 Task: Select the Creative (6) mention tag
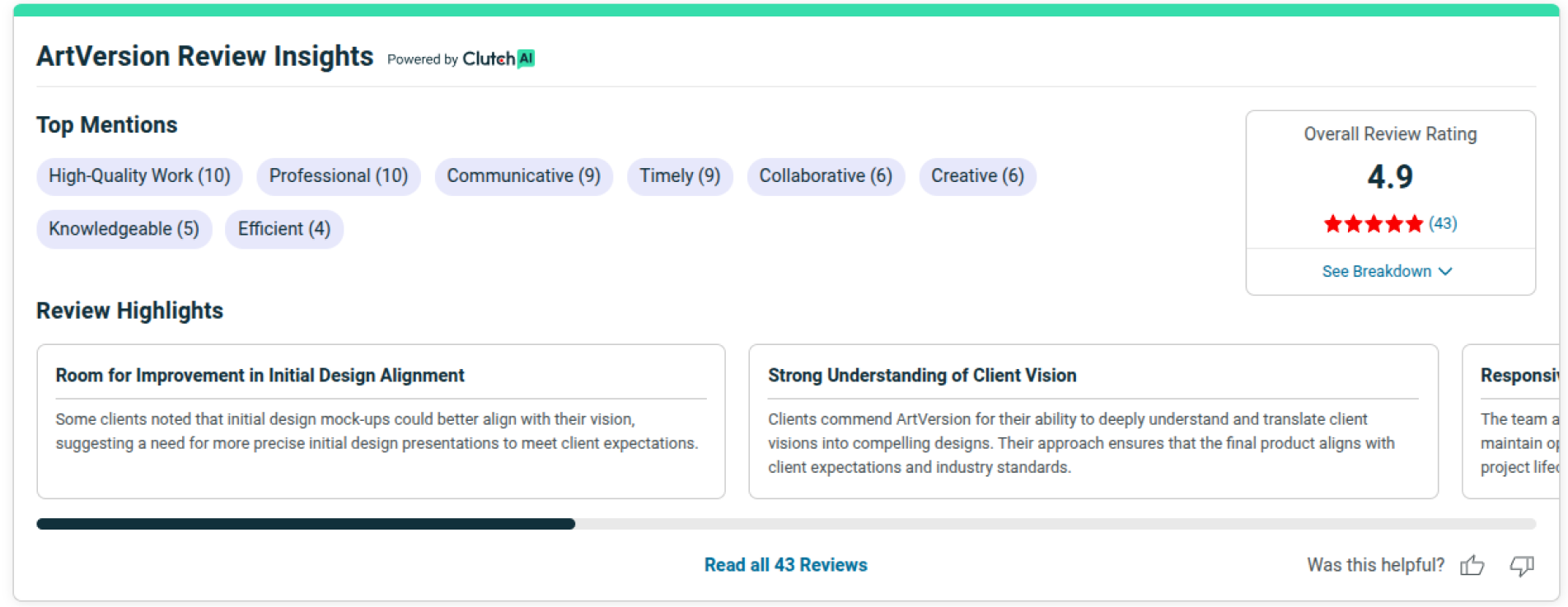[x=977, y=176]
